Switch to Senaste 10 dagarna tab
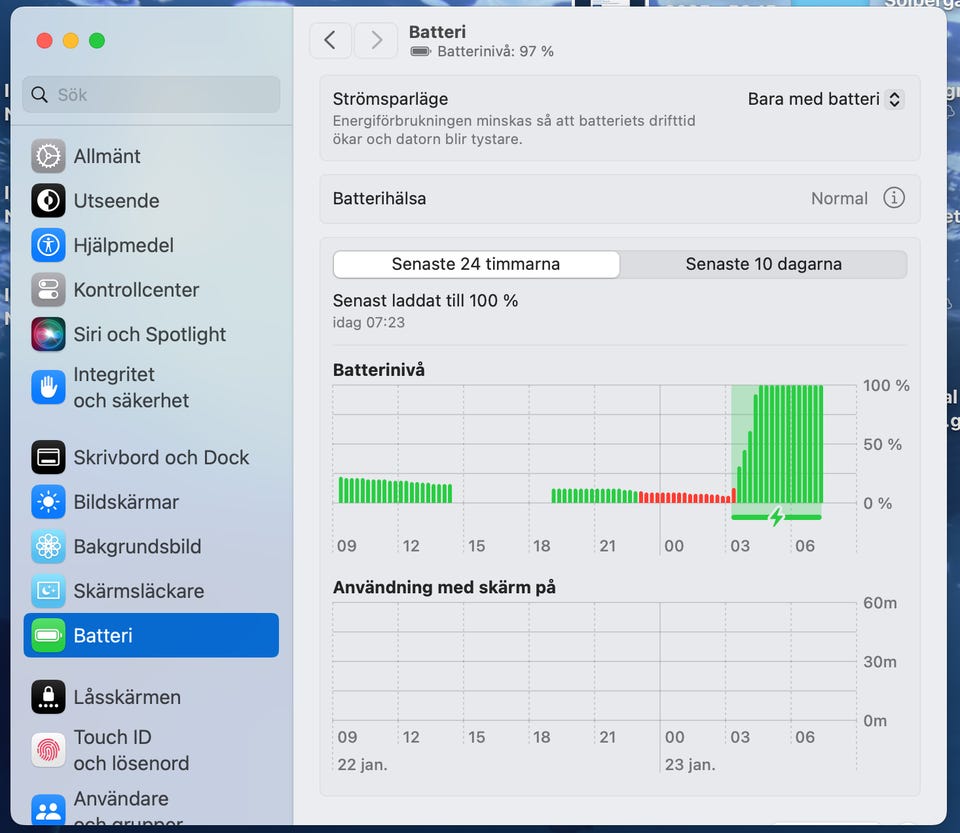The width and height of the screenshot is (960, 833). pos(763,264)
